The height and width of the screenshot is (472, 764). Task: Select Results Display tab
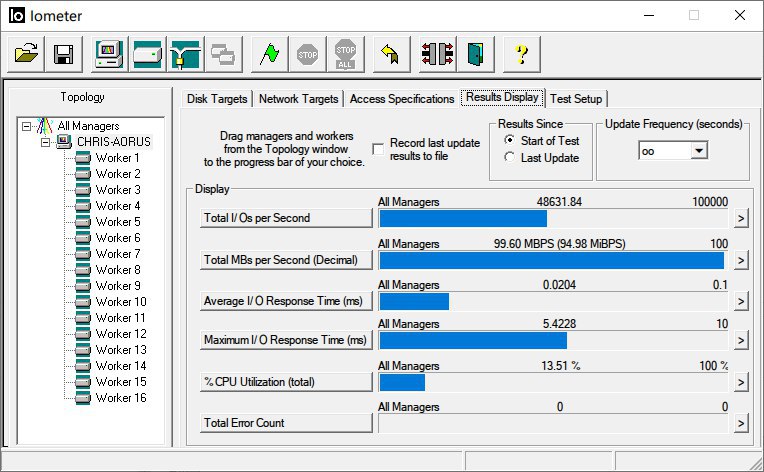click(502, 97)
